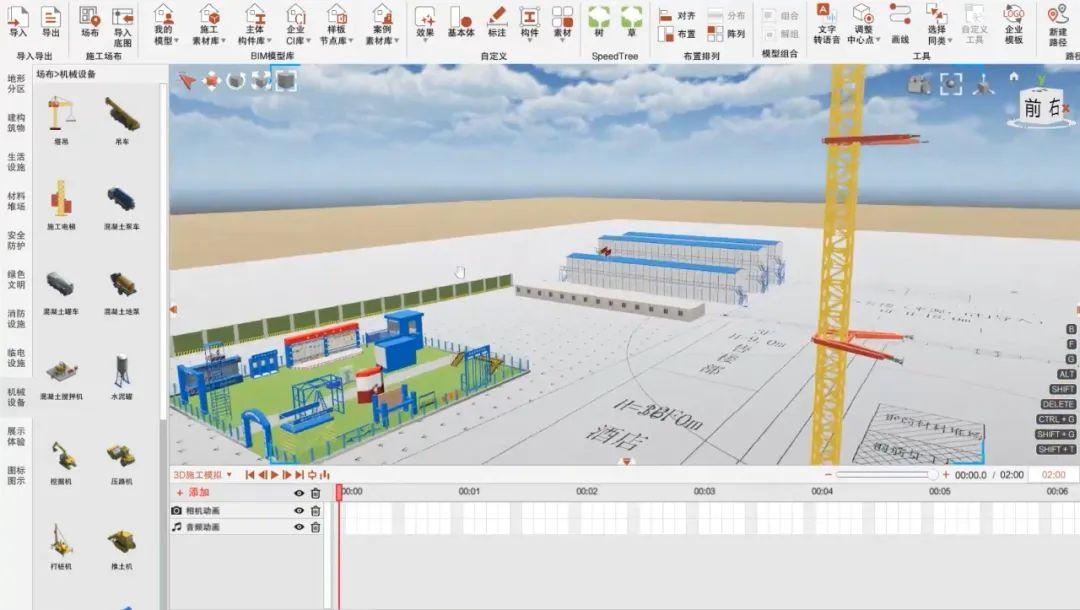1080x610 pixels.
Task: Toggle visibility of the 音频动画 track
Action: [x=297, y=526]
